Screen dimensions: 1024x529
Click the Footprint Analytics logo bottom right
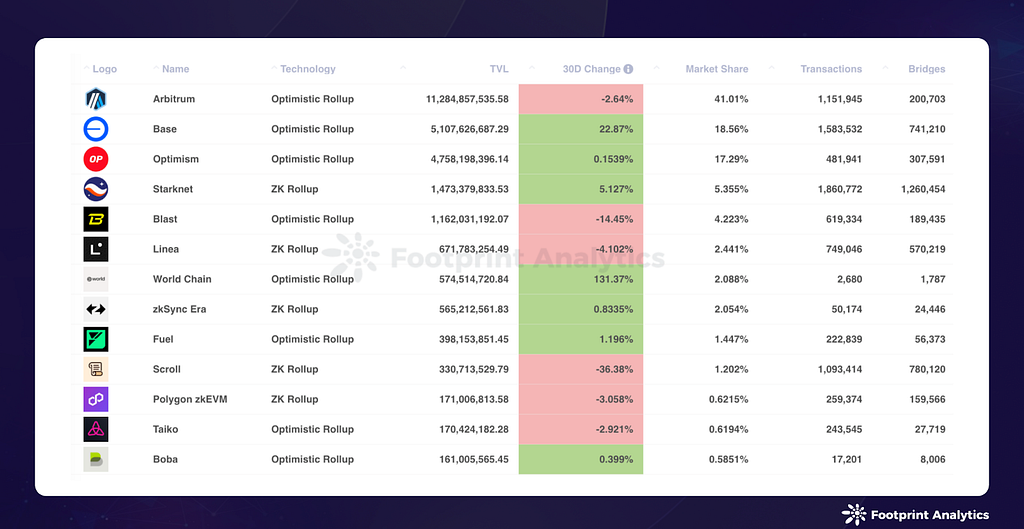tap(915, 515)
